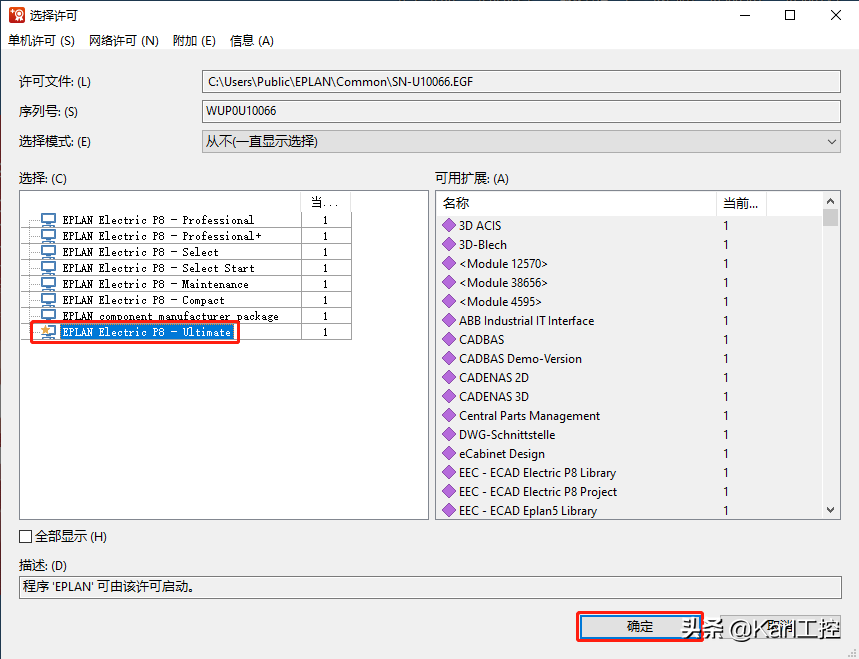Image resolution: width=859 pixels, height=659 pixels.
Task: Select EPLAN Electric P8 - Select Start entry
Action: pyautogui.click(x=158, y=268)
